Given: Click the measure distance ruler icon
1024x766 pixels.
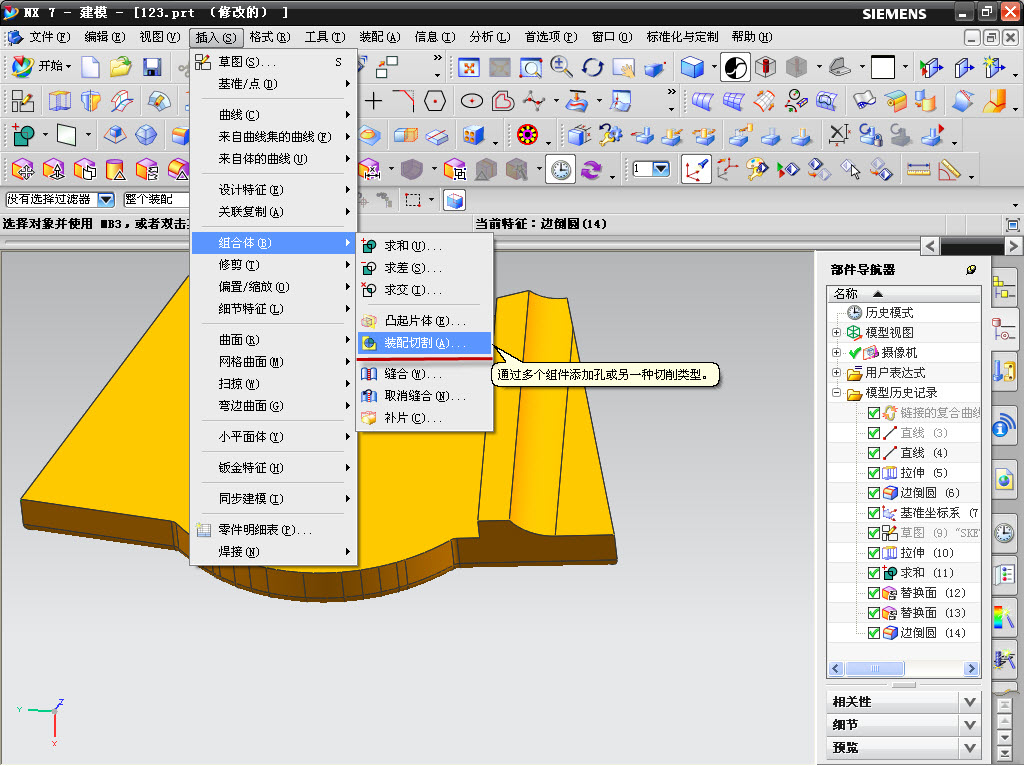Looking at the screenshot, I should pos(918,170).
